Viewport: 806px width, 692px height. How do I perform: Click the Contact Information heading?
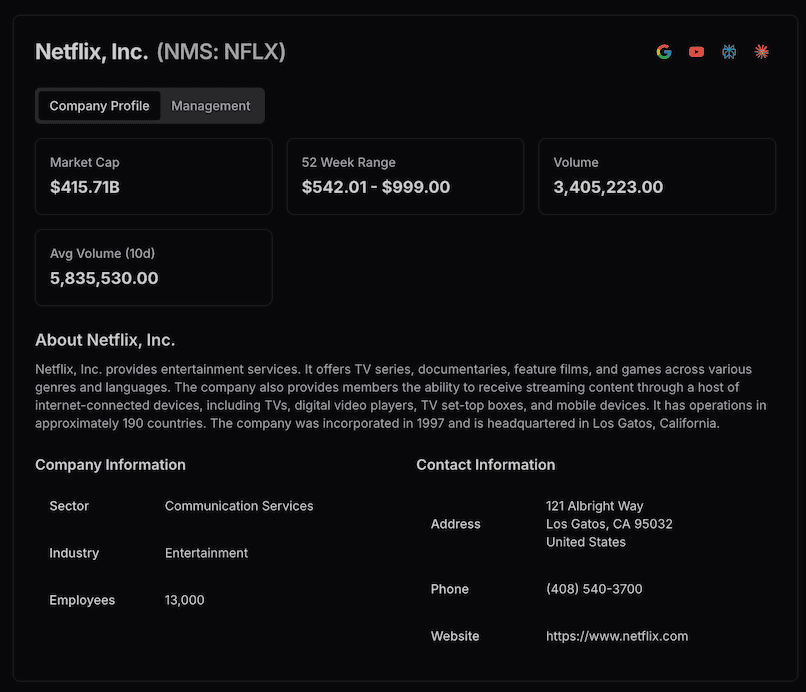[x=485, y=465]
